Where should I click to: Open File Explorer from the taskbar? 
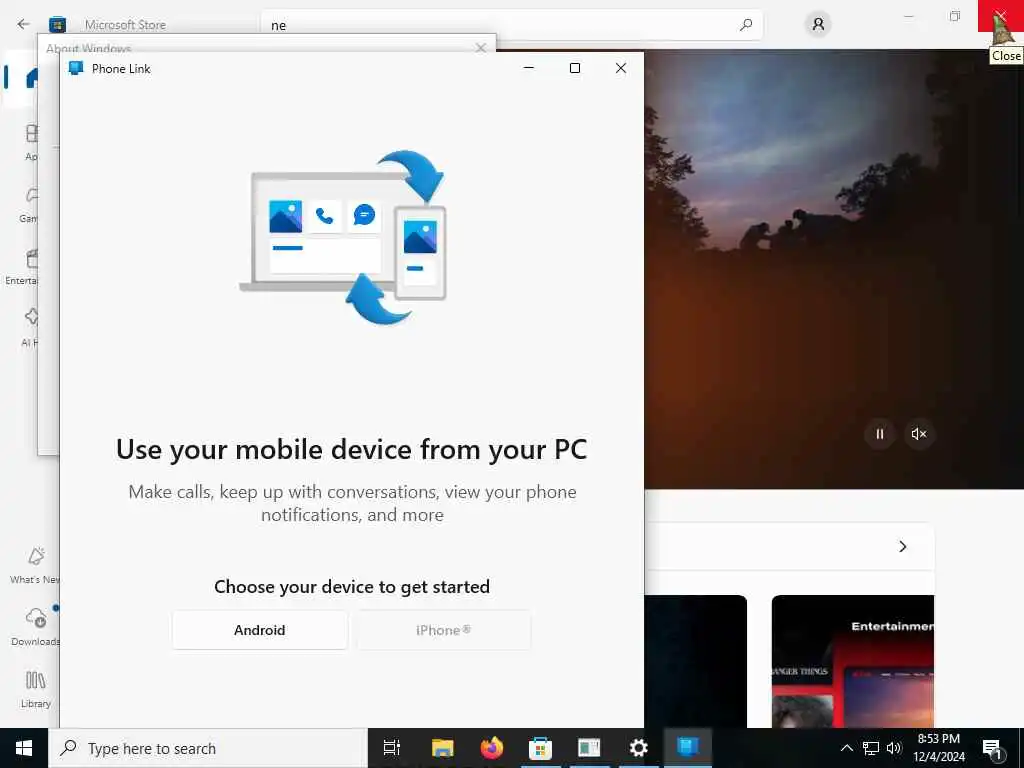442,748
